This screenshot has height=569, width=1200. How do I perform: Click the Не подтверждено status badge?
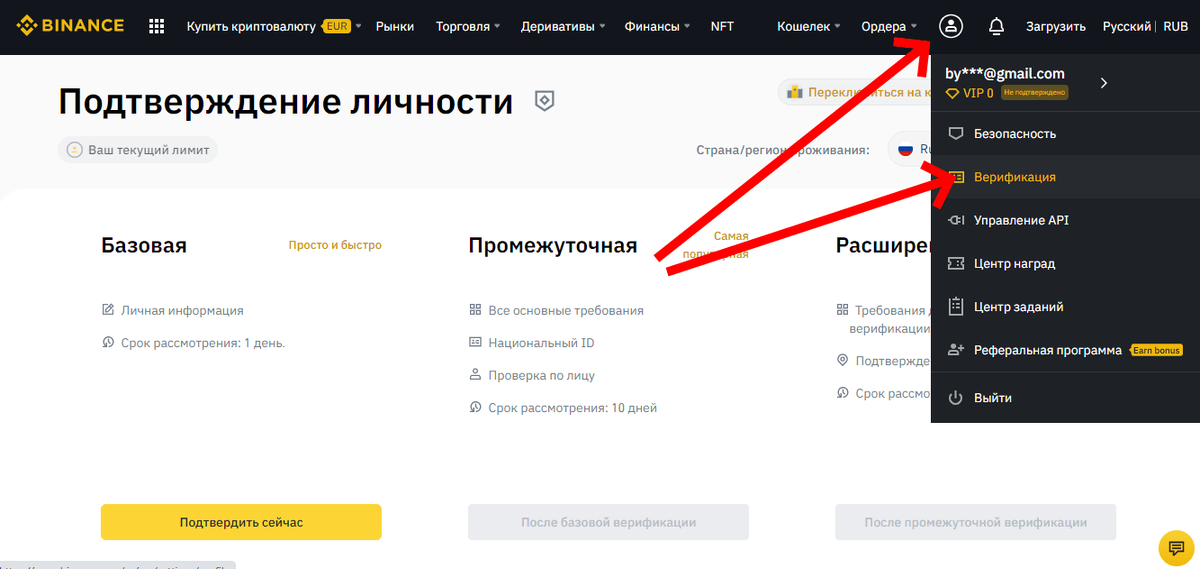point(1034,92)
